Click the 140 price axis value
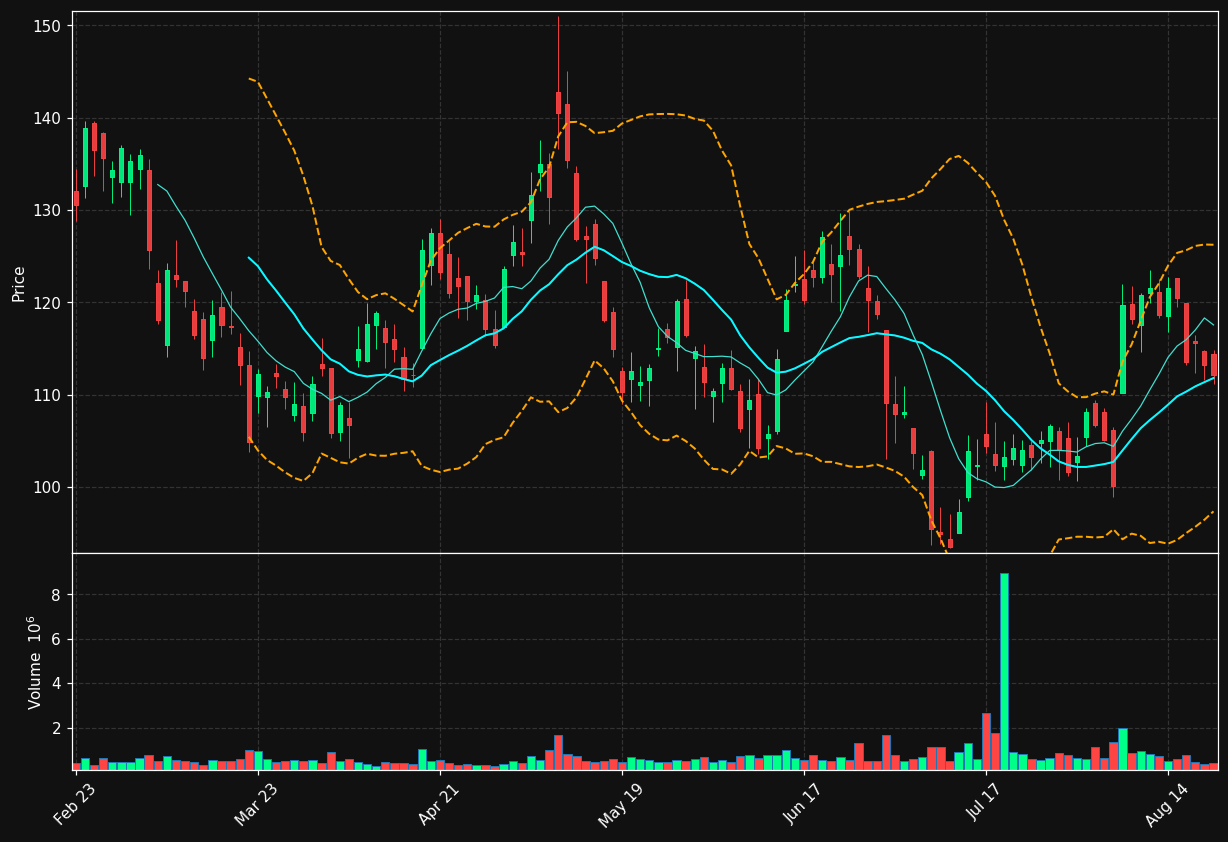This screenshot has height=842, width=1228. pos(47,118)
